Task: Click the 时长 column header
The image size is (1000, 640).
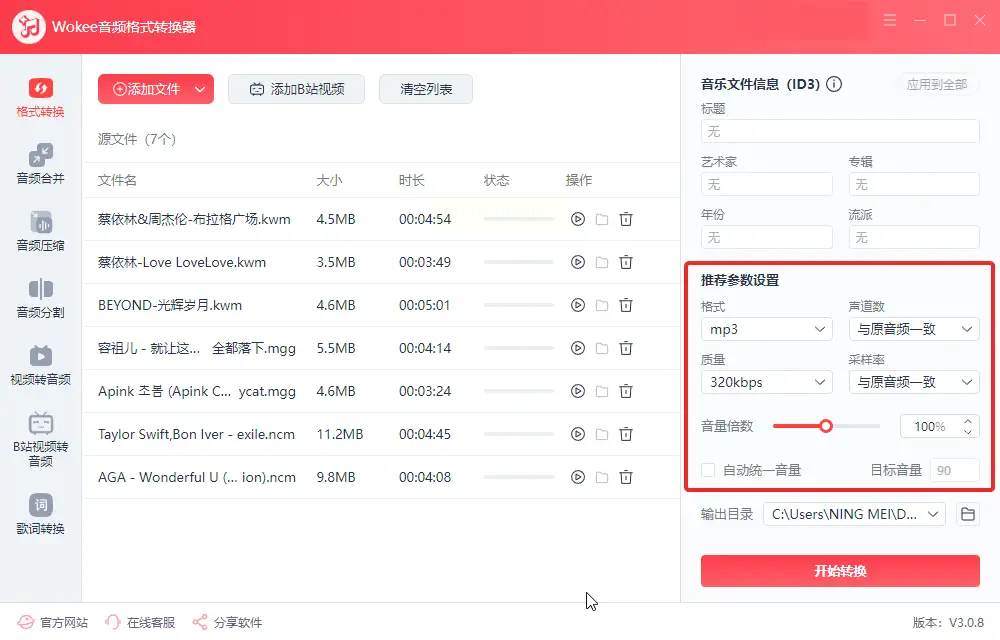Action: (x=411, y=180)
